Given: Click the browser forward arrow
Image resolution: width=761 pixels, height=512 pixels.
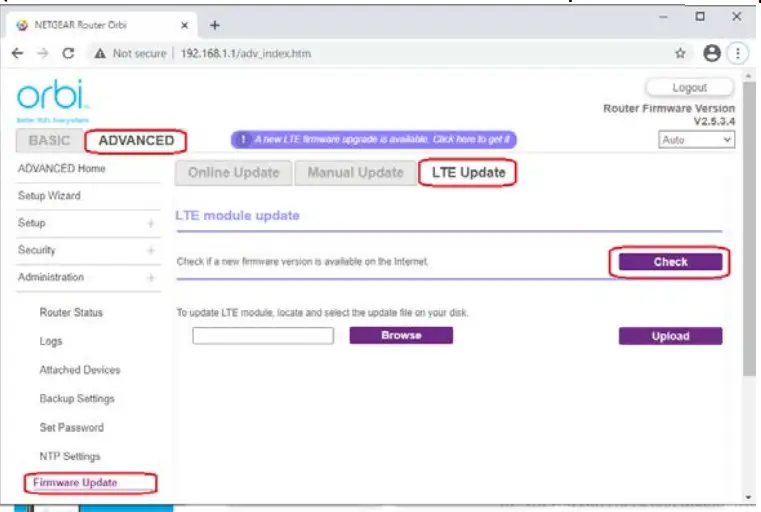Looking at the screenshot, I should point(43,53).
